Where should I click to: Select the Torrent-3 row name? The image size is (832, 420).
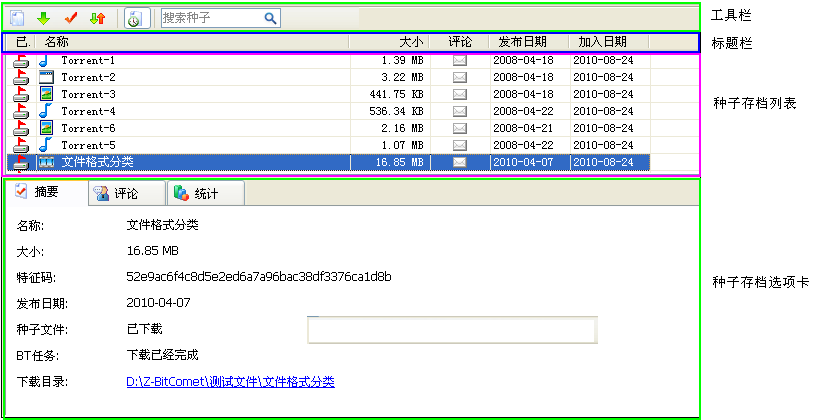[x=88, y=94]
